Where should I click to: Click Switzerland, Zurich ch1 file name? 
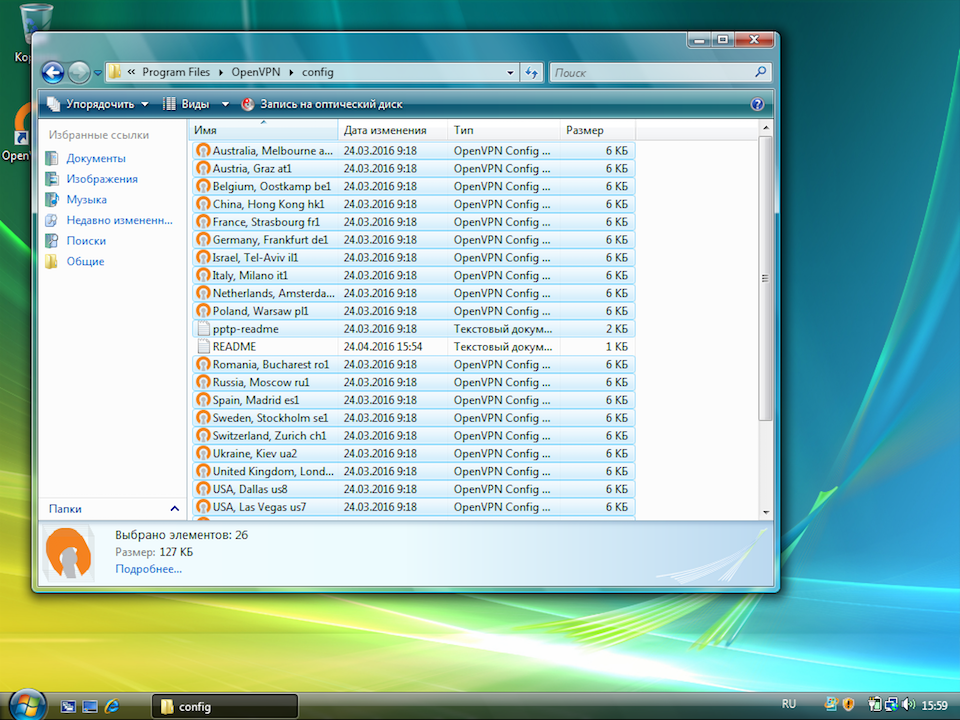269,435
